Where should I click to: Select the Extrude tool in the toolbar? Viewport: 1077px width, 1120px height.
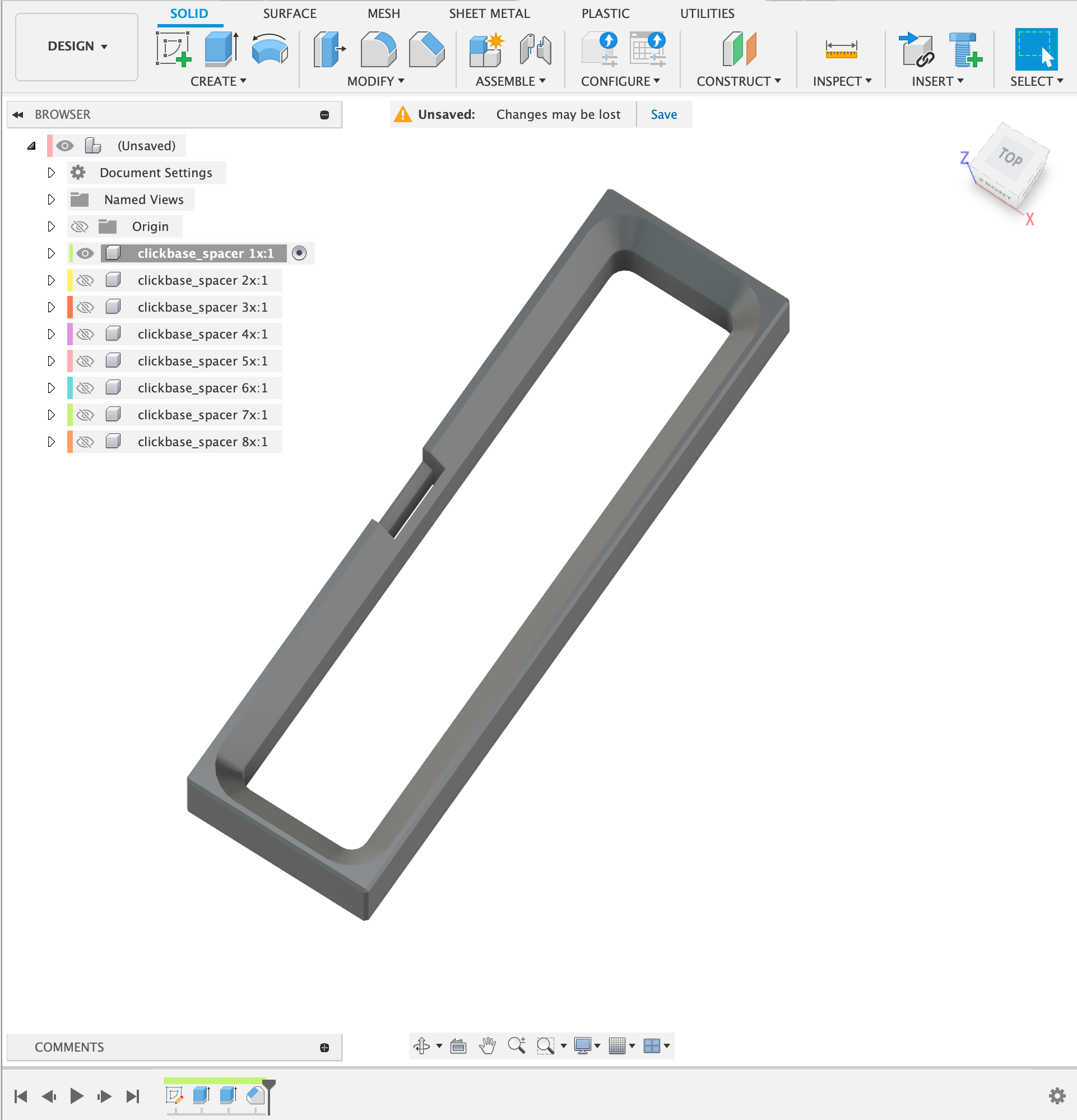pyautogui.click(x=221, y=49)
